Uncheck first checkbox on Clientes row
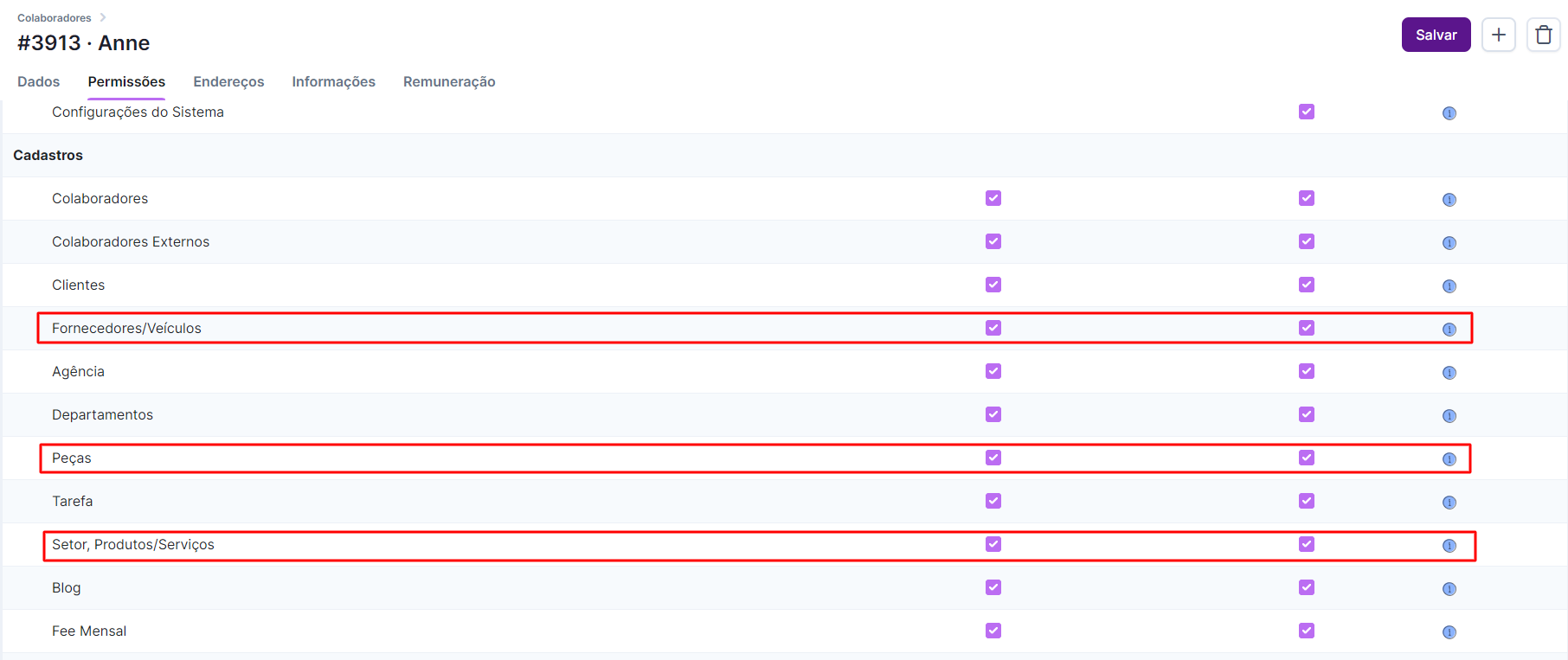 coord(993,285)
